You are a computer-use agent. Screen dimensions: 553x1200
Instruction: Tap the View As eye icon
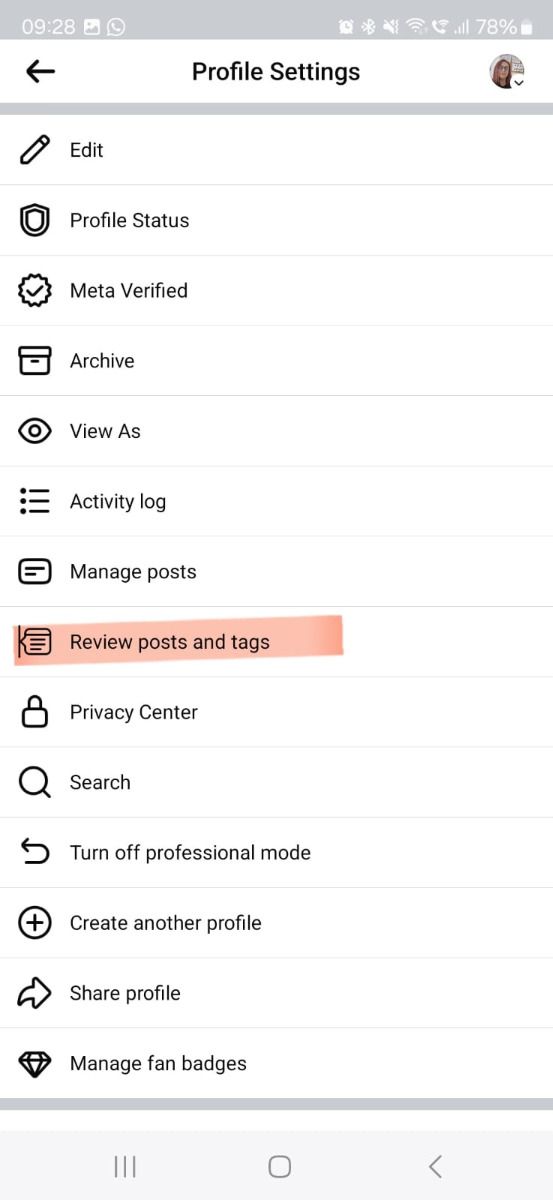point(35,431)
